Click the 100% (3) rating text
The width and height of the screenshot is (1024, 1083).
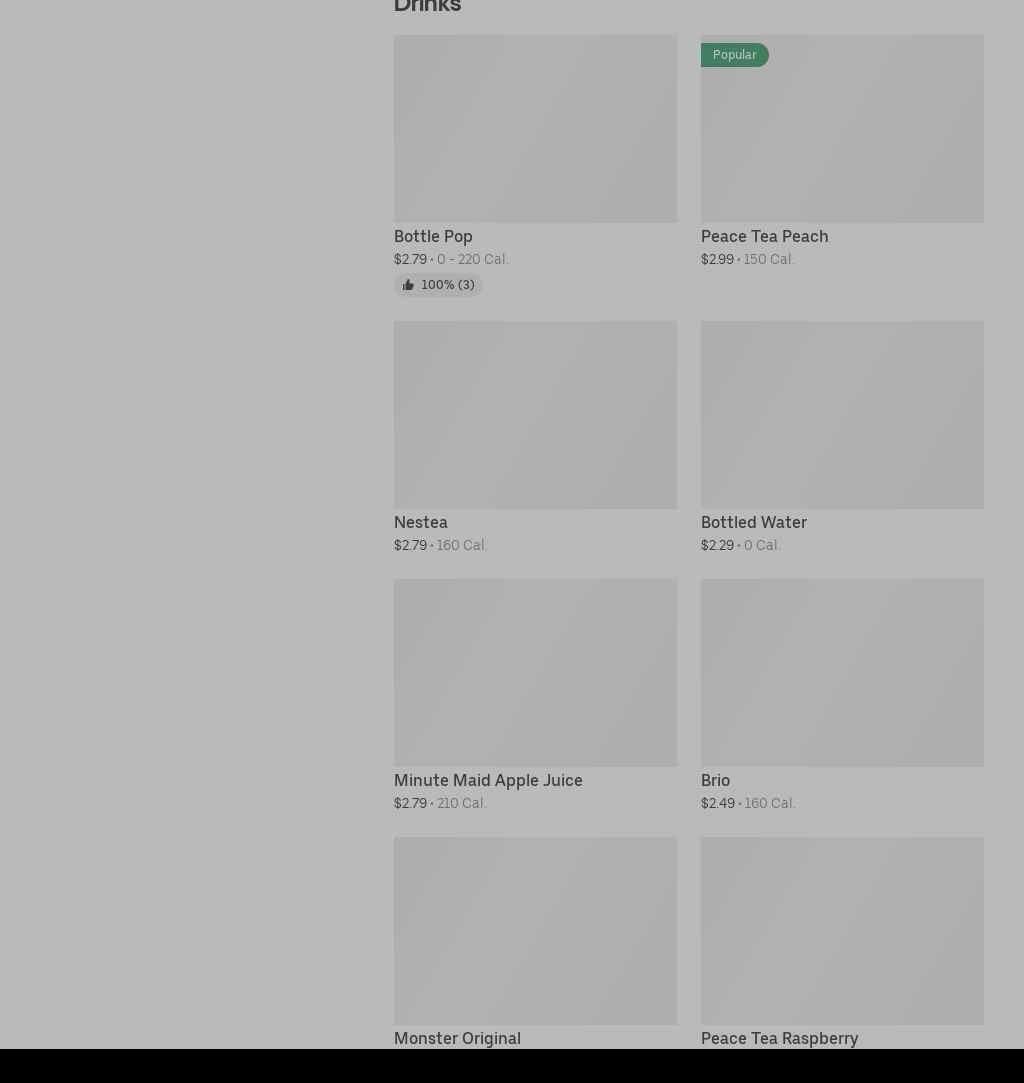(447, 285)
